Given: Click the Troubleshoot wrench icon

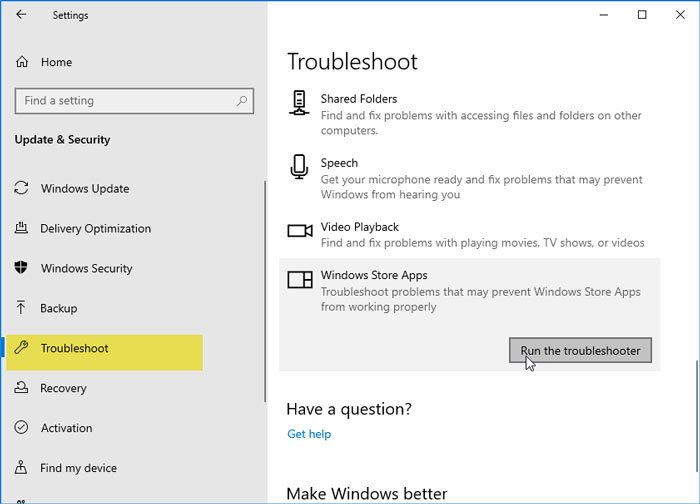Looking at the screenshot, I should (21, 347).
